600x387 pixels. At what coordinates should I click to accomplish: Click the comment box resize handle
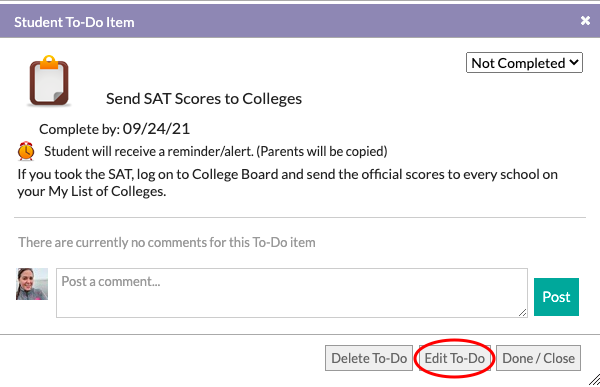[x=523, y=313]
